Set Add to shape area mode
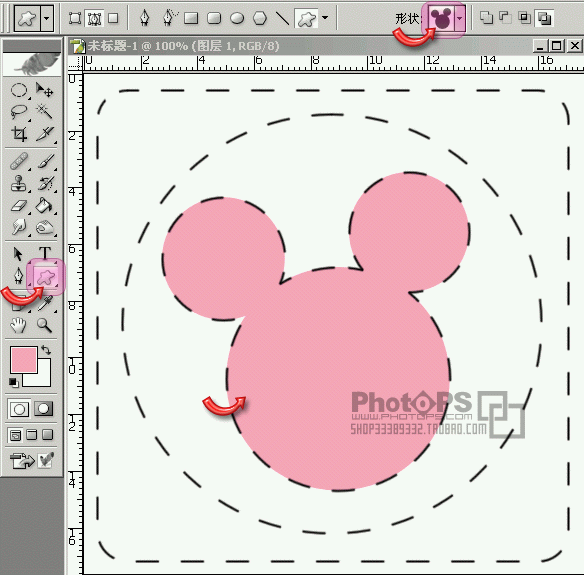The height and width of the screenshot is (575, 584). [486, 18]
